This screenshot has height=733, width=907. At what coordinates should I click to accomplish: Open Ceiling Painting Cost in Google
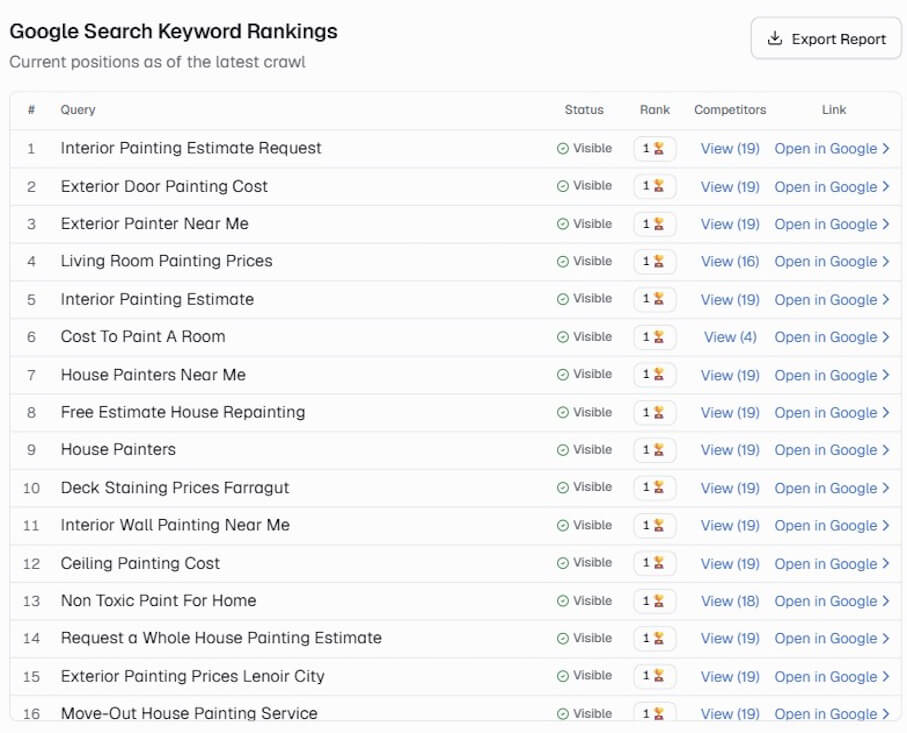[831, 563]
